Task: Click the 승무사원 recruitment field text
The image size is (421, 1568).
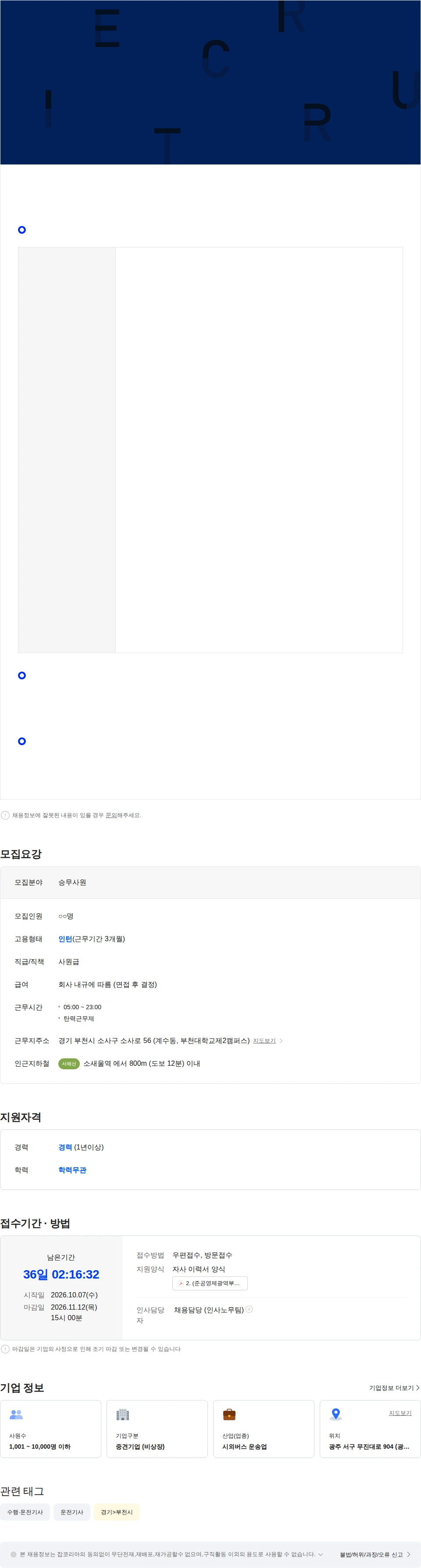Action: 72,882
